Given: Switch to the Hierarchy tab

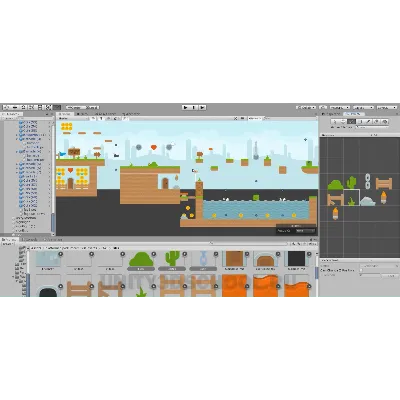Looking at the screenshot, I should pyautogui.click(x=12, y=114).
